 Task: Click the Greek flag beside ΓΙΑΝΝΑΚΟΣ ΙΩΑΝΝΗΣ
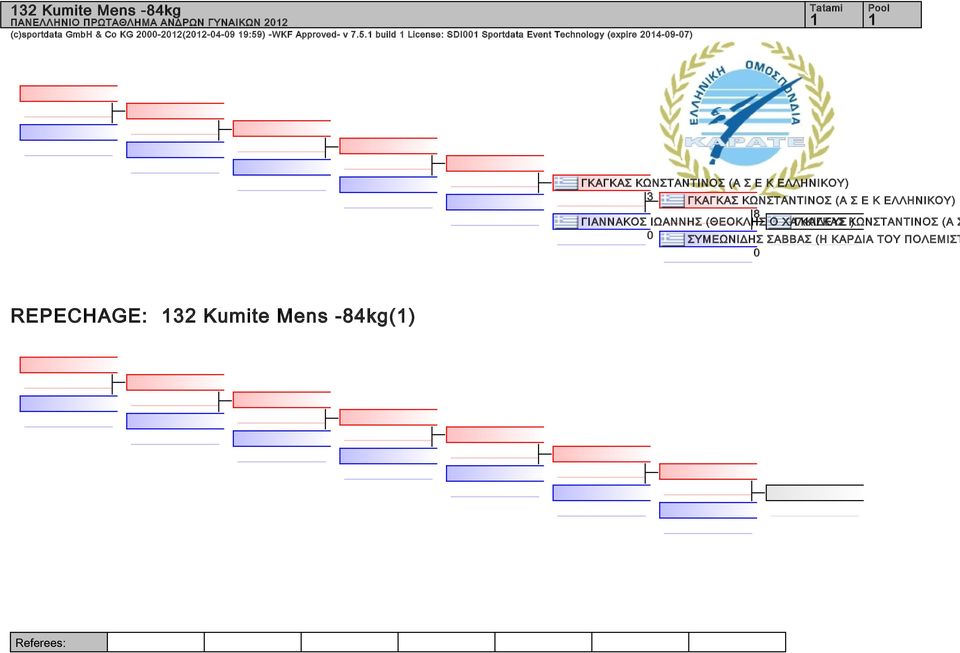pyautogui.click(x=565, y=222)
